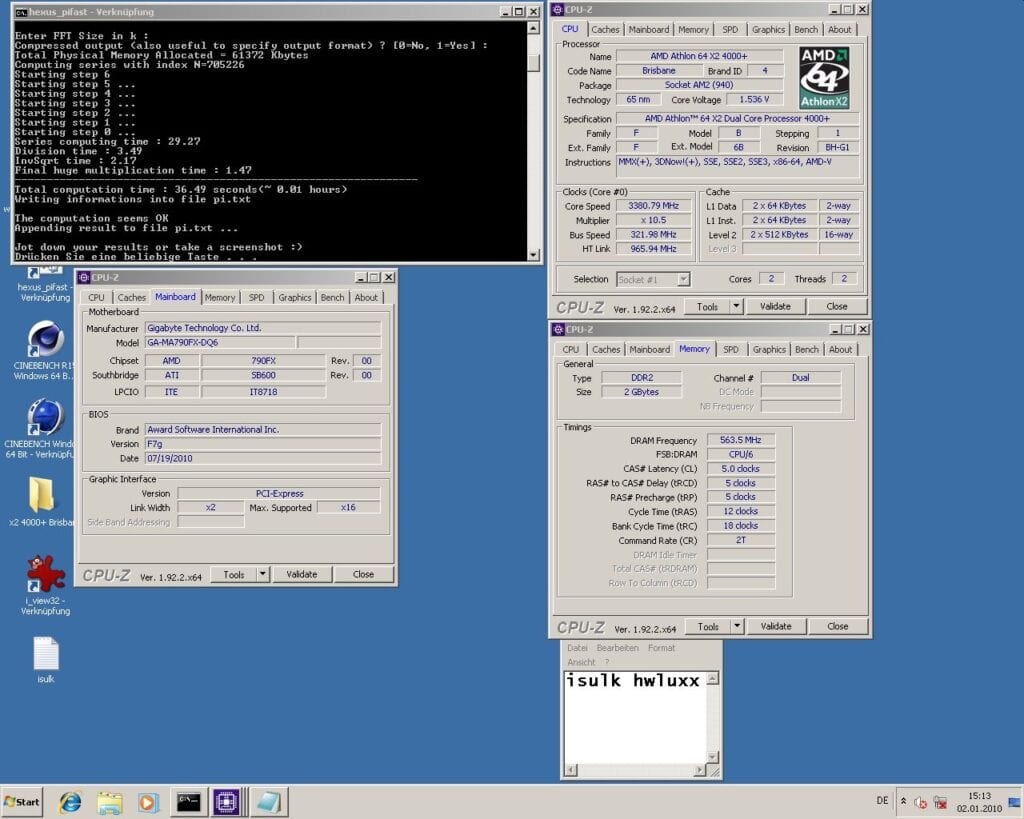Image resolution: width=1024 pixels, height=819 pixels.
Task: Click the volume icon in the system tray
Action: pyautogui.click(x=921, y=802)
